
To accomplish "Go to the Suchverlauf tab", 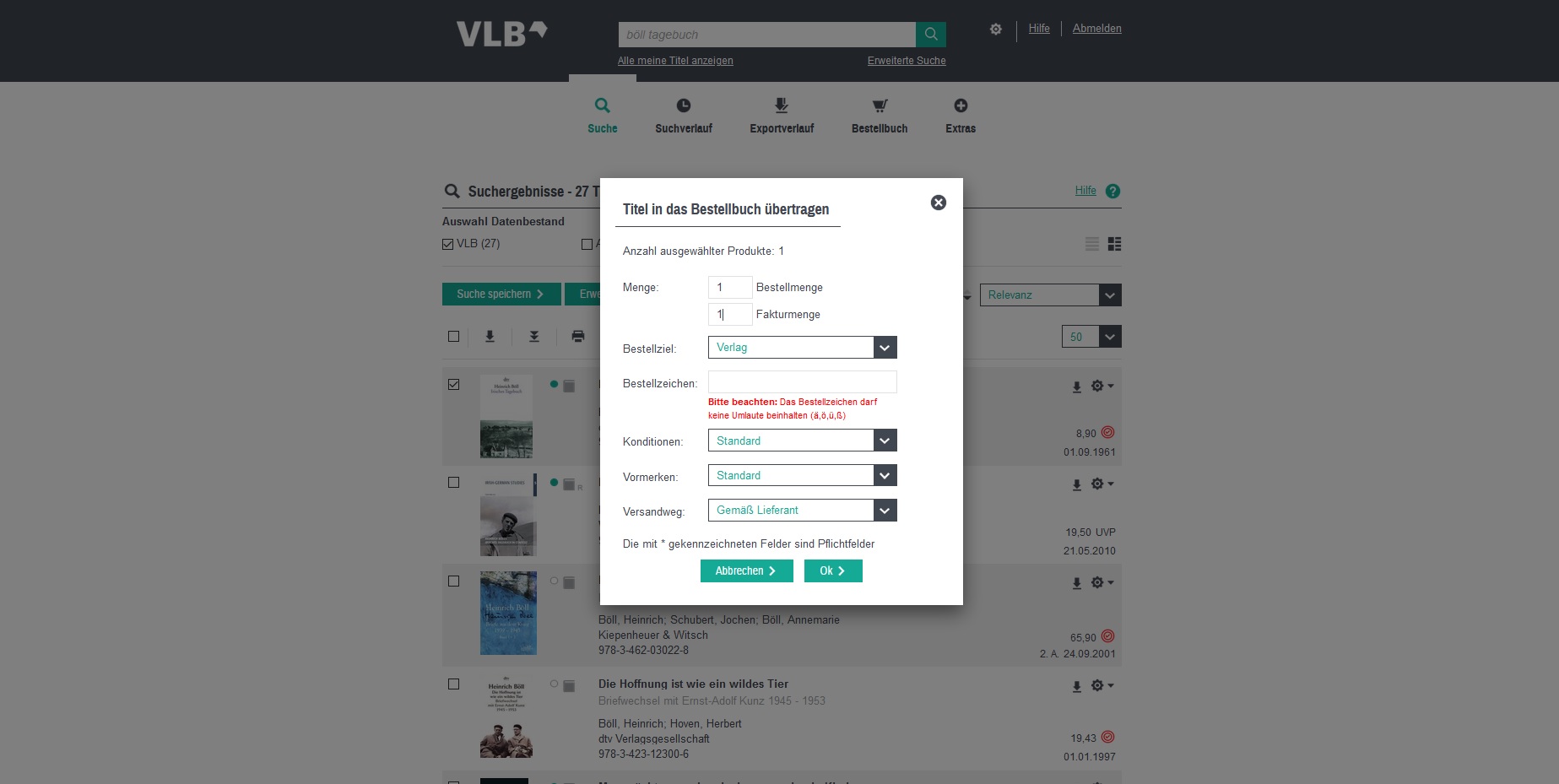I will click(684, 116).
